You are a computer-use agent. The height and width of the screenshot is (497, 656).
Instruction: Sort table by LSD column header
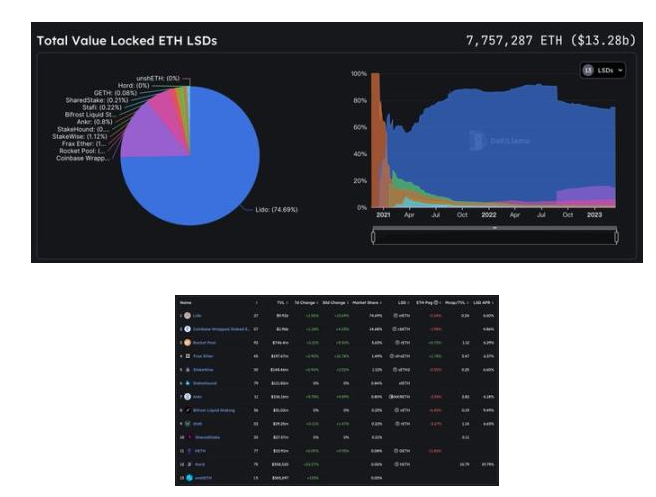tap(403, 302)
